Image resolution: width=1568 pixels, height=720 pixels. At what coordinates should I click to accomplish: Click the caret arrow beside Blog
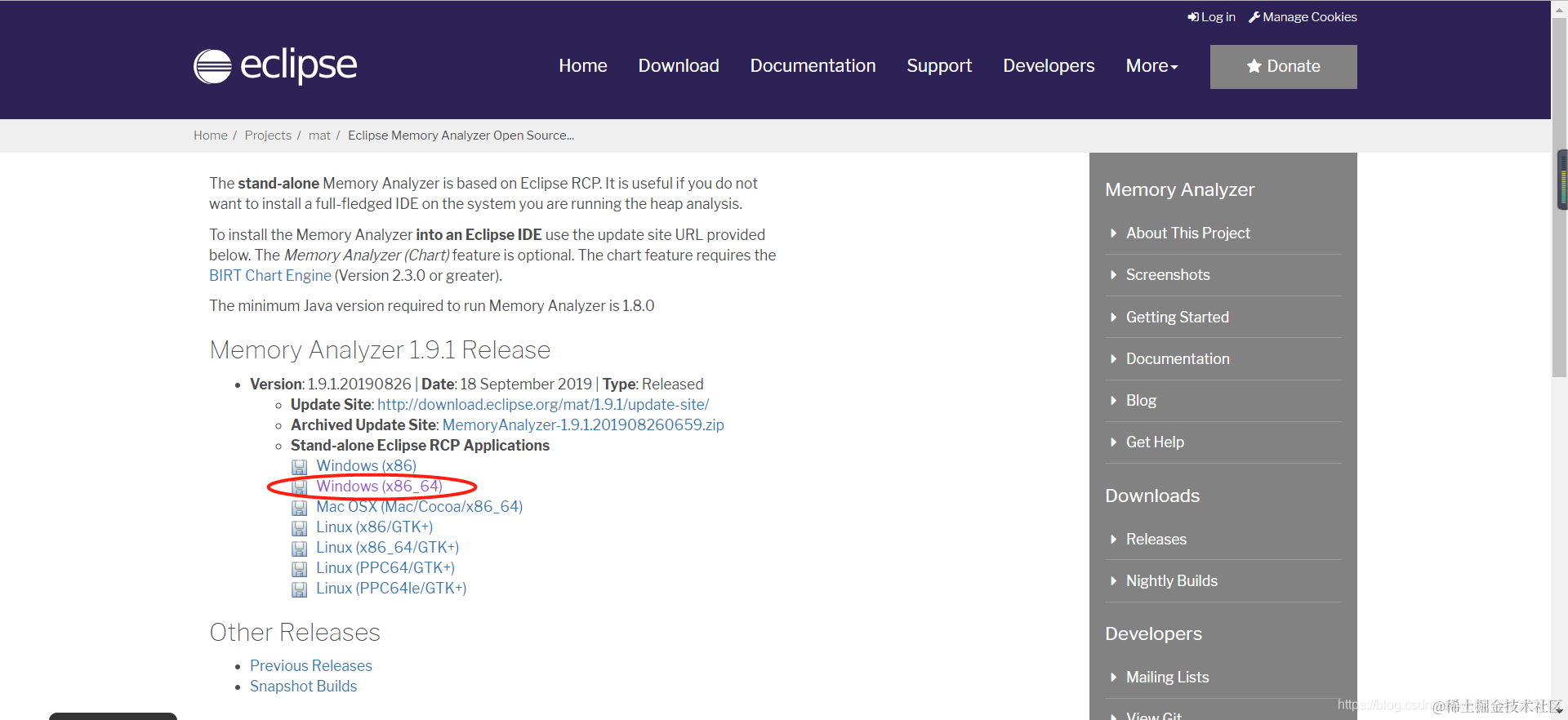click(1113, 401)
